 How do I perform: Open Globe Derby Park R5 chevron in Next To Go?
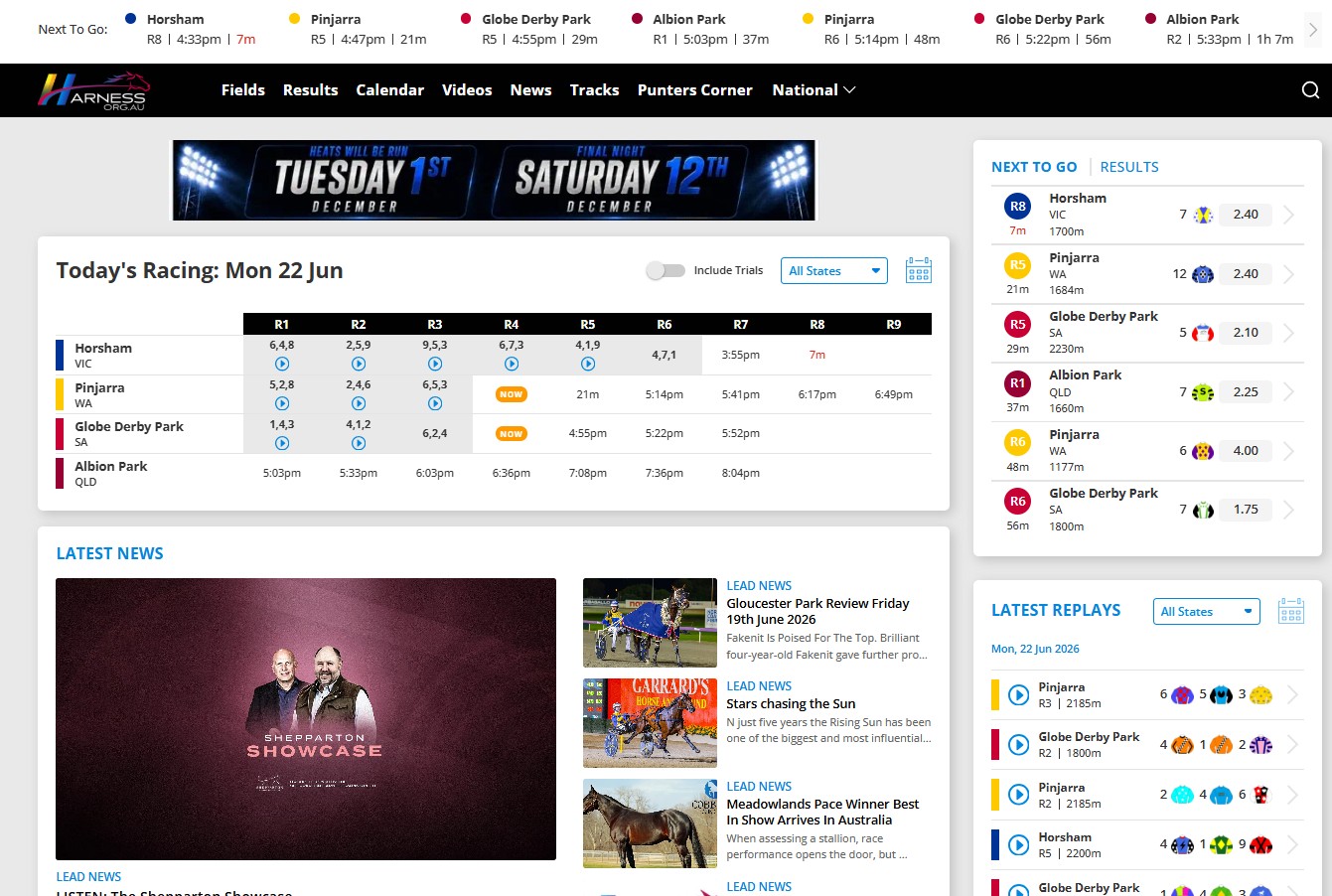[x=1289, y=333]
